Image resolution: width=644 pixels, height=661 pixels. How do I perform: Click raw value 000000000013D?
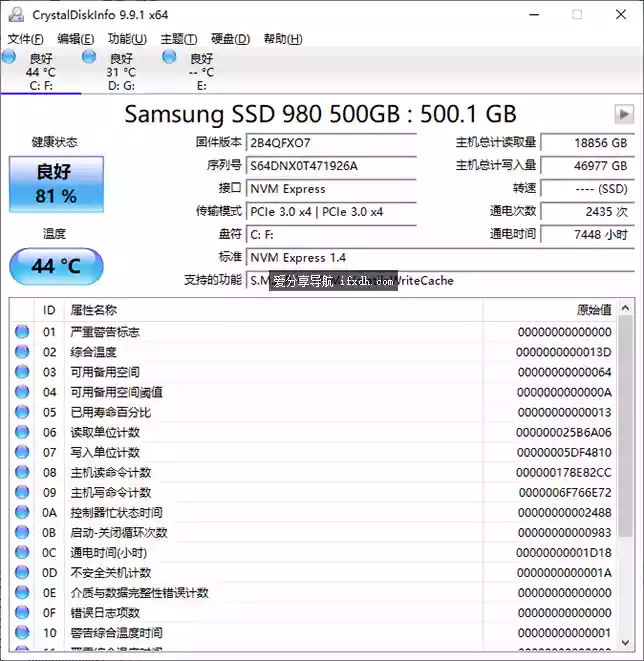click(x=564, y=352)
